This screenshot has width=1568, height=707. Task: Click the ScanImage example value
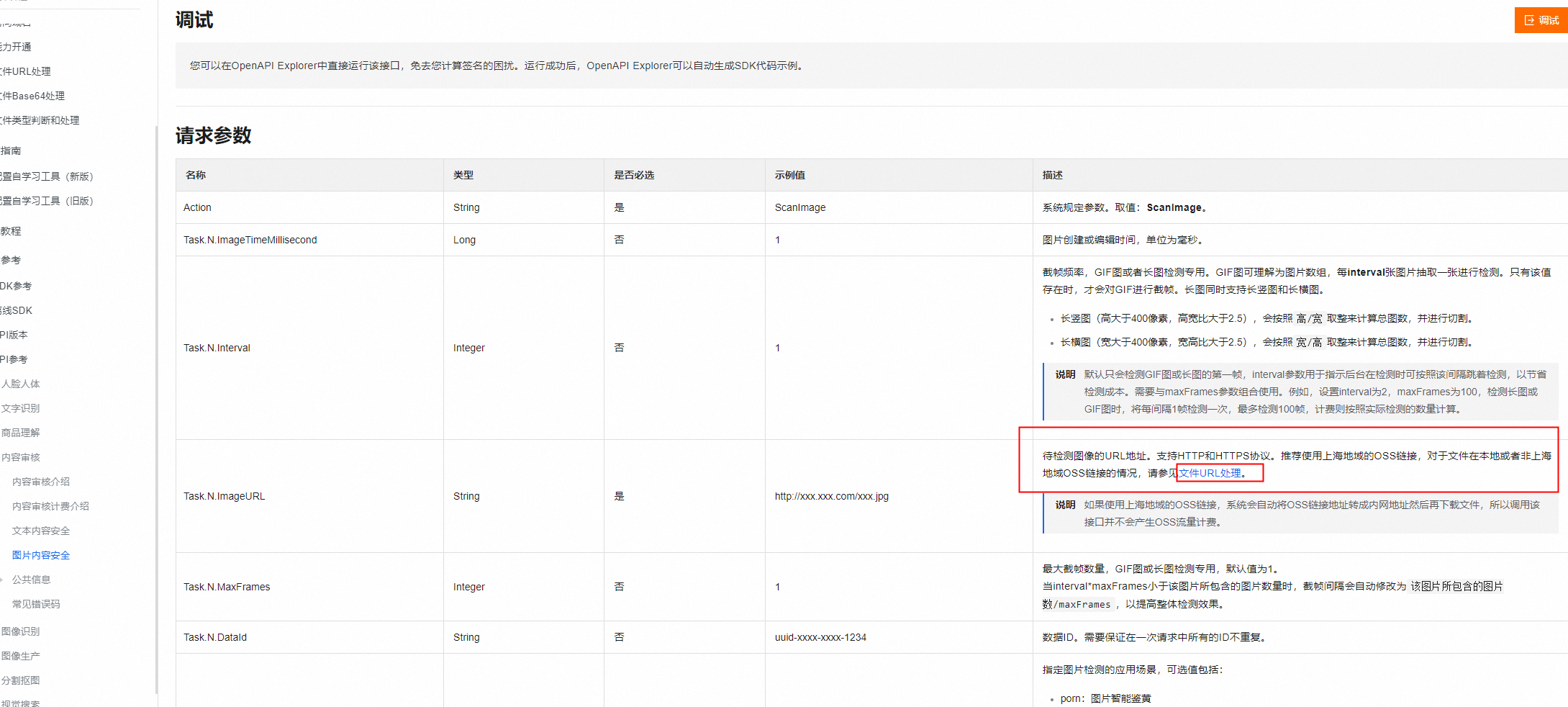(x=800, y=207)
